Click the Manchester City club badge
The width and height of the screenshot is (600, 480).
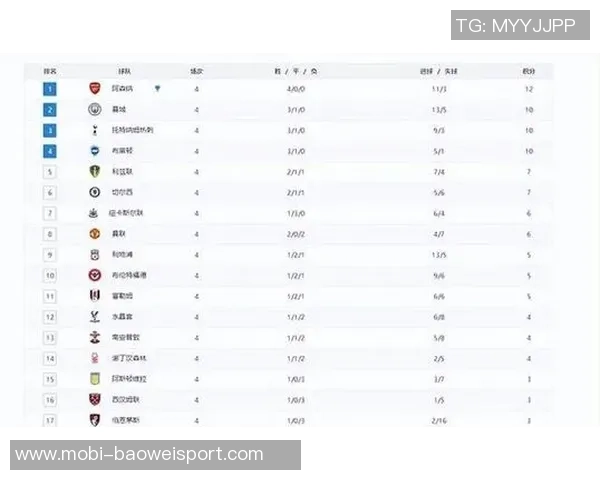[95, 109]
